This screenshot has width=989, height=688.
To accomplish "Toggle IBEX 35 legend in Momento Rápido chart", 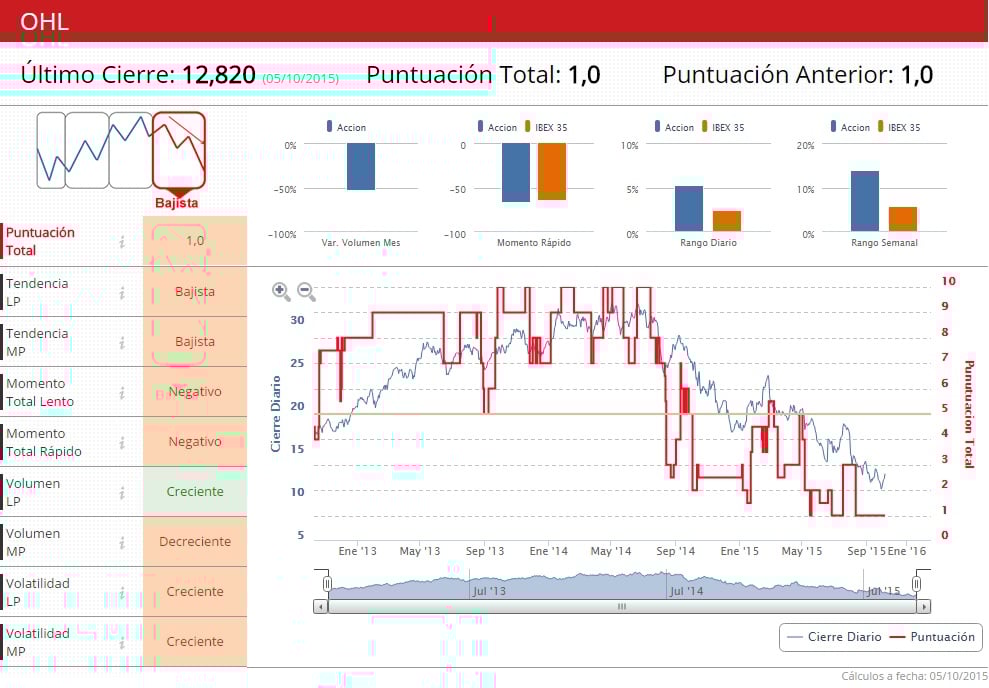I will click(546, 127).
